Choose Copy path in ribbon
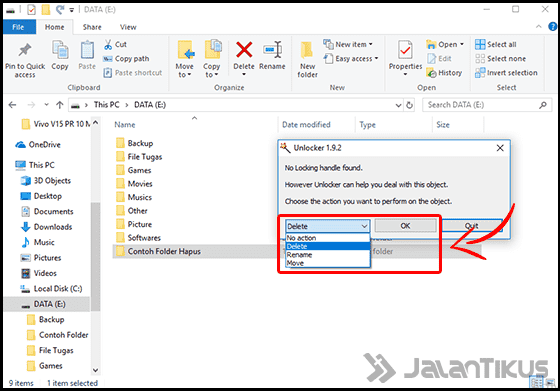560x391 pixels. click(x=126, y=59)
